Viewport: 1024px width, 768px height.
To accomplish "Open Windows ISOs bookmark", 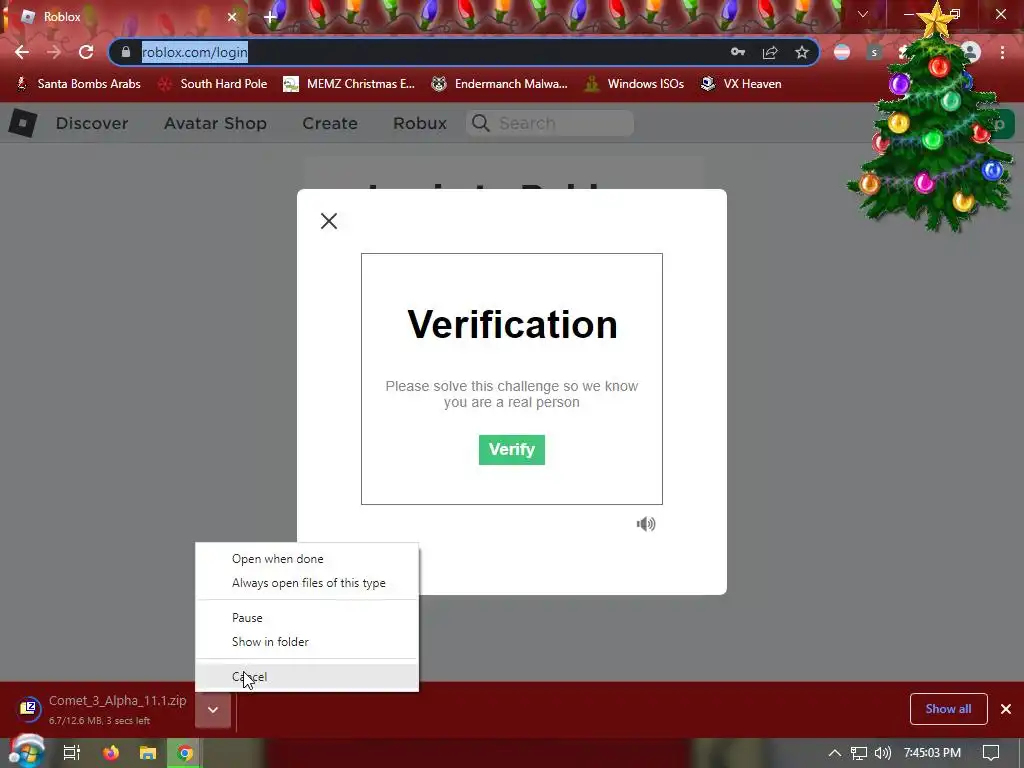I will coord(634,84).
